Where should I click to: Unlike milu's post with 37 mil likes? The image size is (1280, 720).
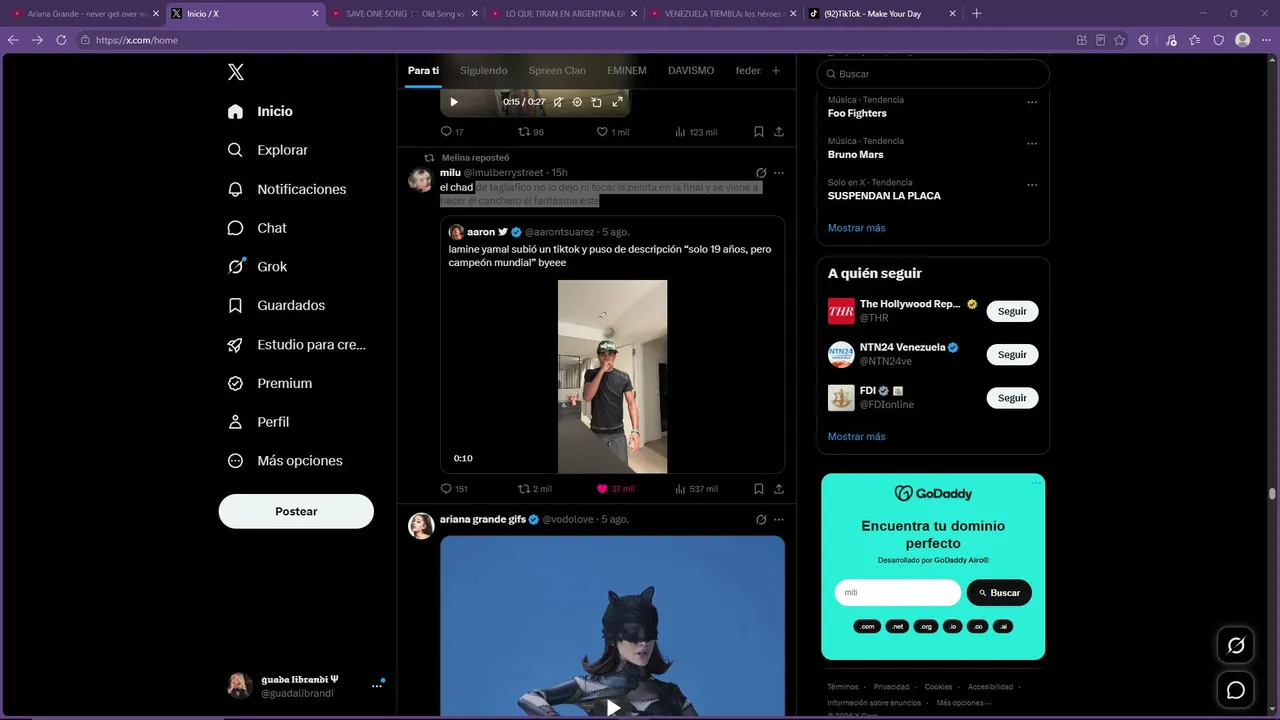pyautogui.click(x=616, y=489)
